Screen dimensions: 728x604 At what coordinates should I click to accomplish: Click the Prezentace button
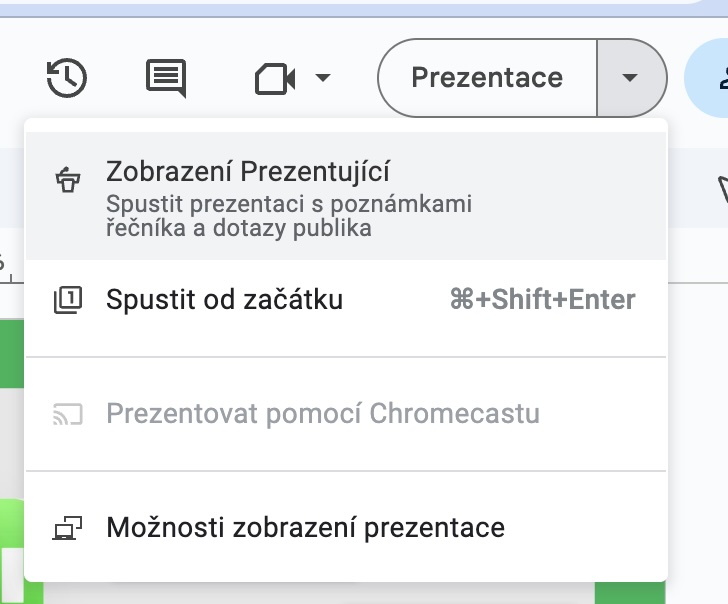487,78
